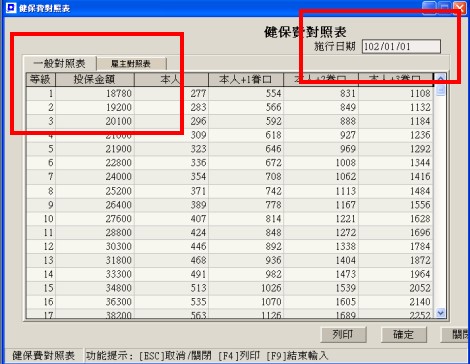Click the cell showing 1404
470x364 pixels.
321,260
